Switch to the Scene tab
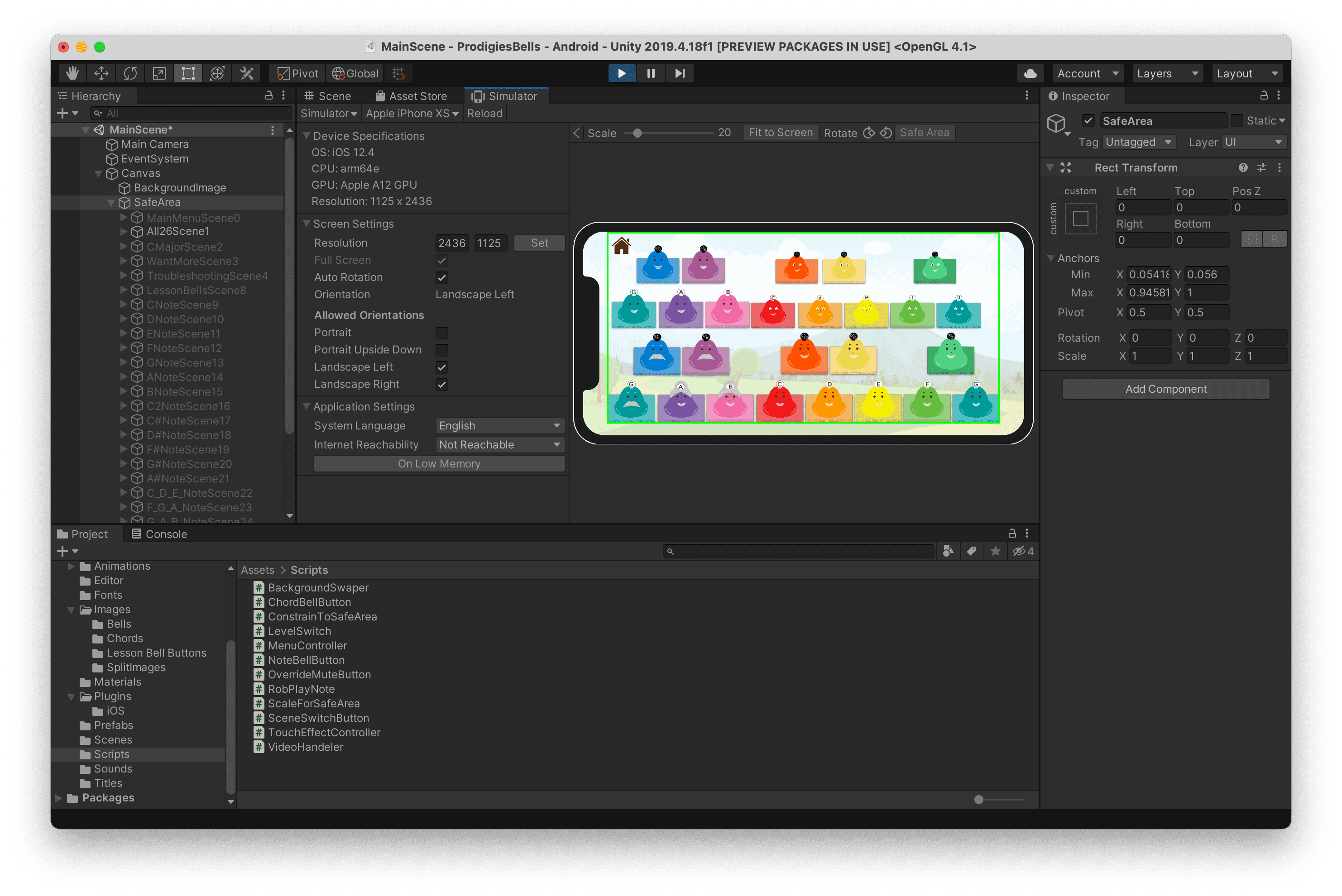 [x=328, y=96]
